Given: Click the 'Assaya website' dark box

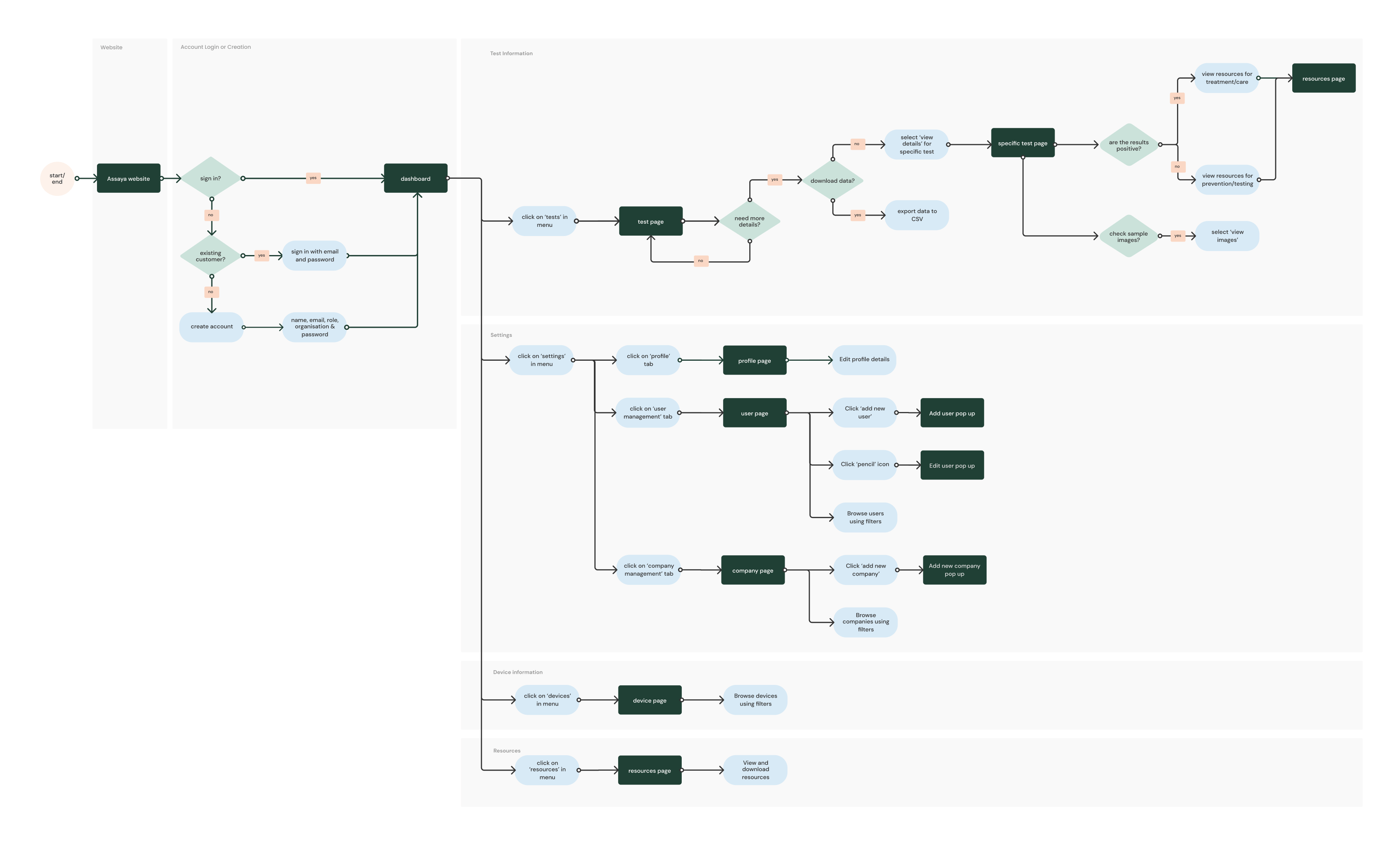Looking at the screenshot, I should click(x=128, y=178).
